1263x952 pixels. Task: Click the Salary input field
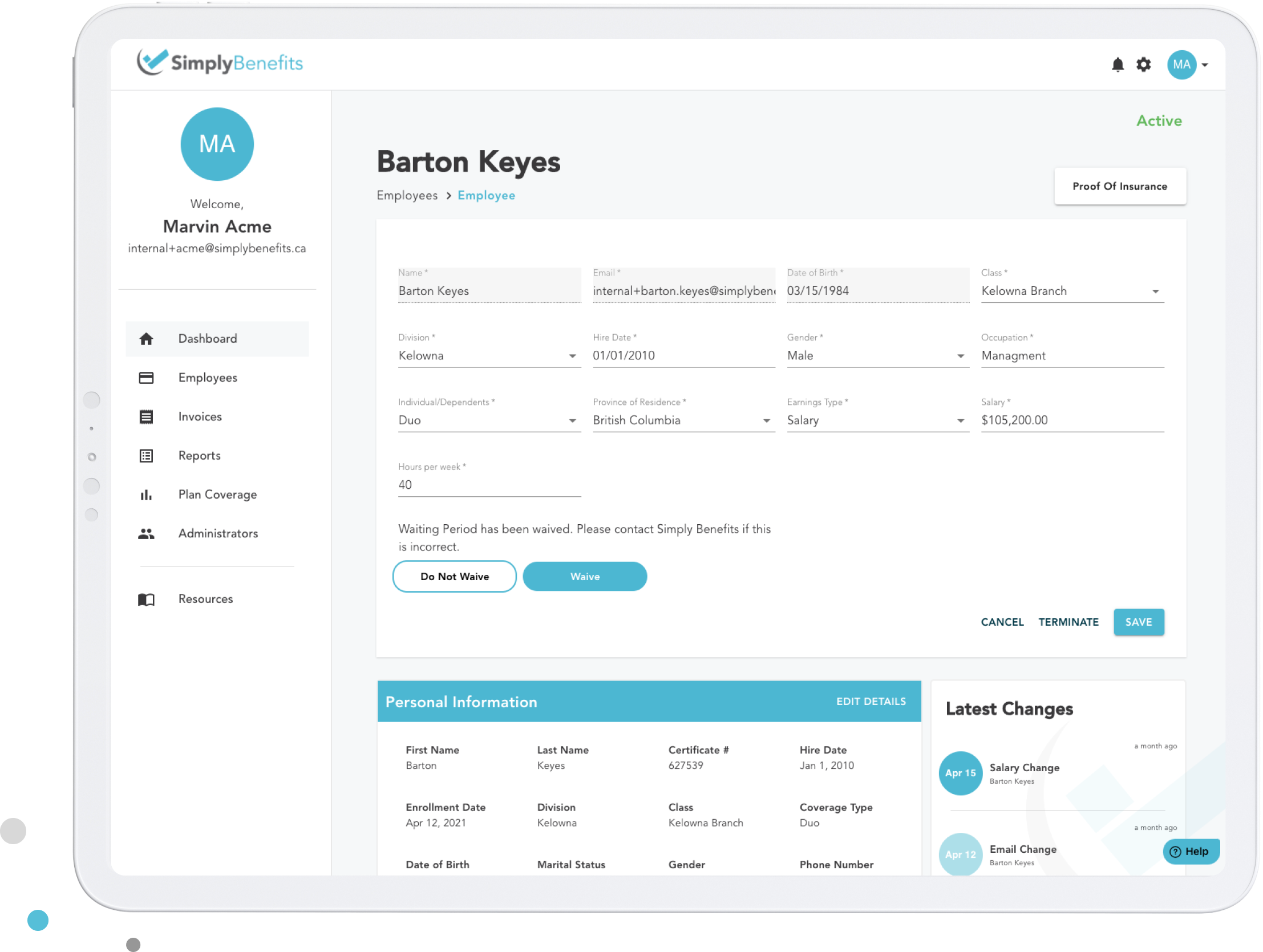[x=1068, y=420]
